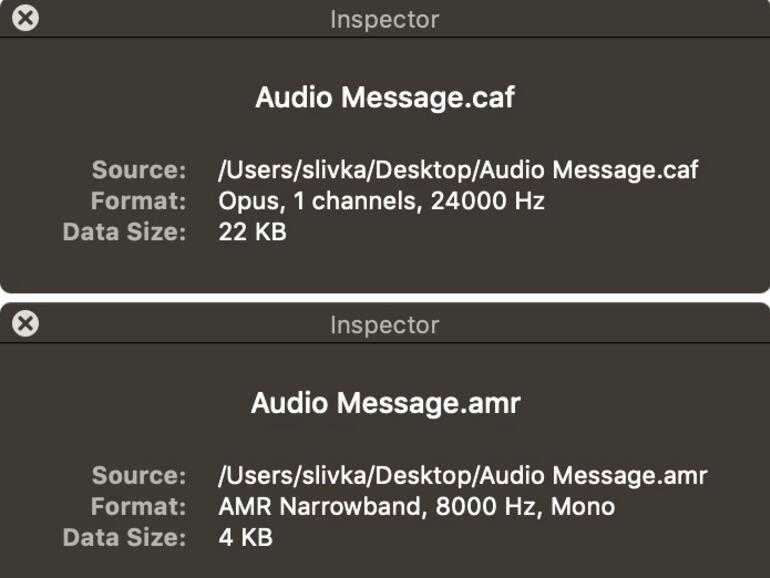Click the Inspector title above Audio Message.caf
Image resolution: width=770 pixels, height=578 pixels.
coord(384,18)
